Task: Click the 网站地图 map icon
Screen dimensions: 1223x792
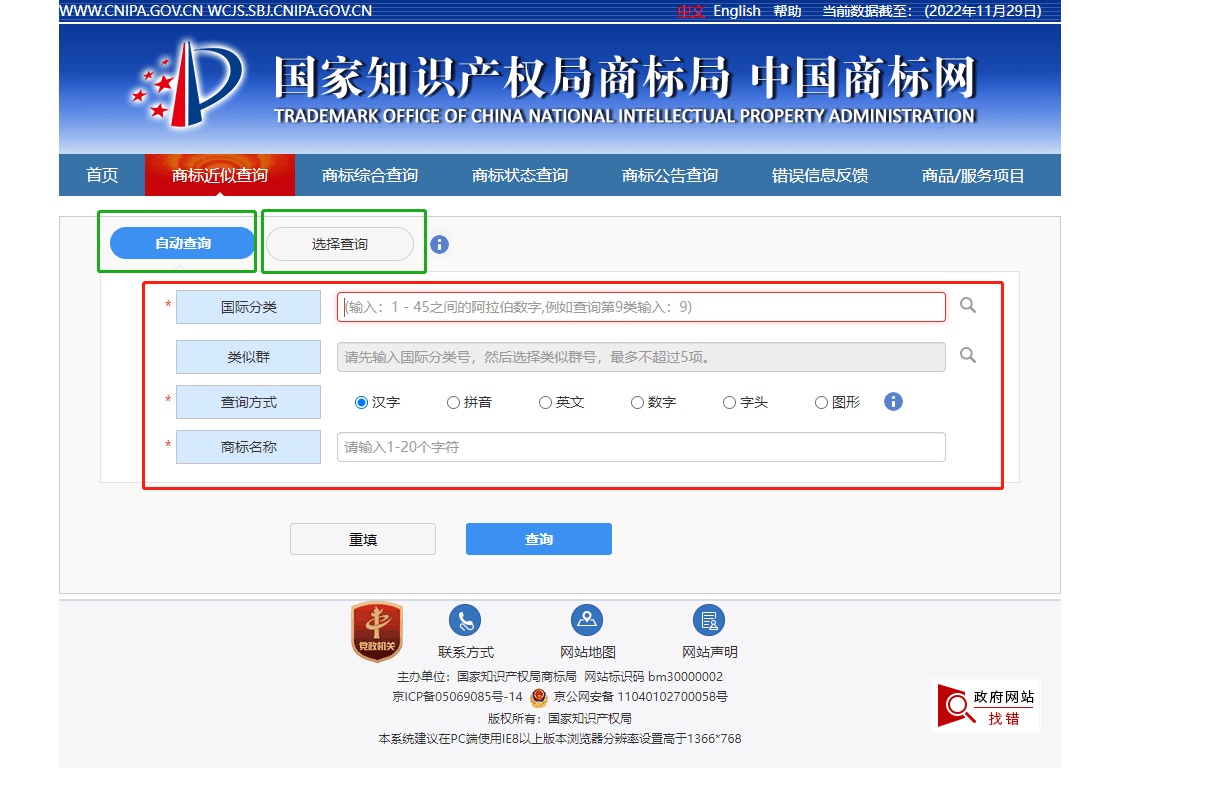Action: pos(587,620)
